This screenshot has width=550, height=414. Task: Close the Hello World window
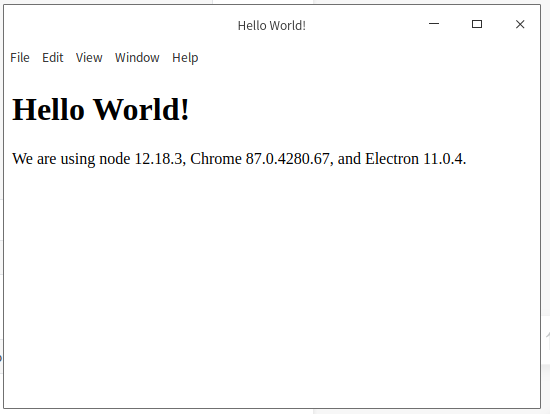(520, 24)
